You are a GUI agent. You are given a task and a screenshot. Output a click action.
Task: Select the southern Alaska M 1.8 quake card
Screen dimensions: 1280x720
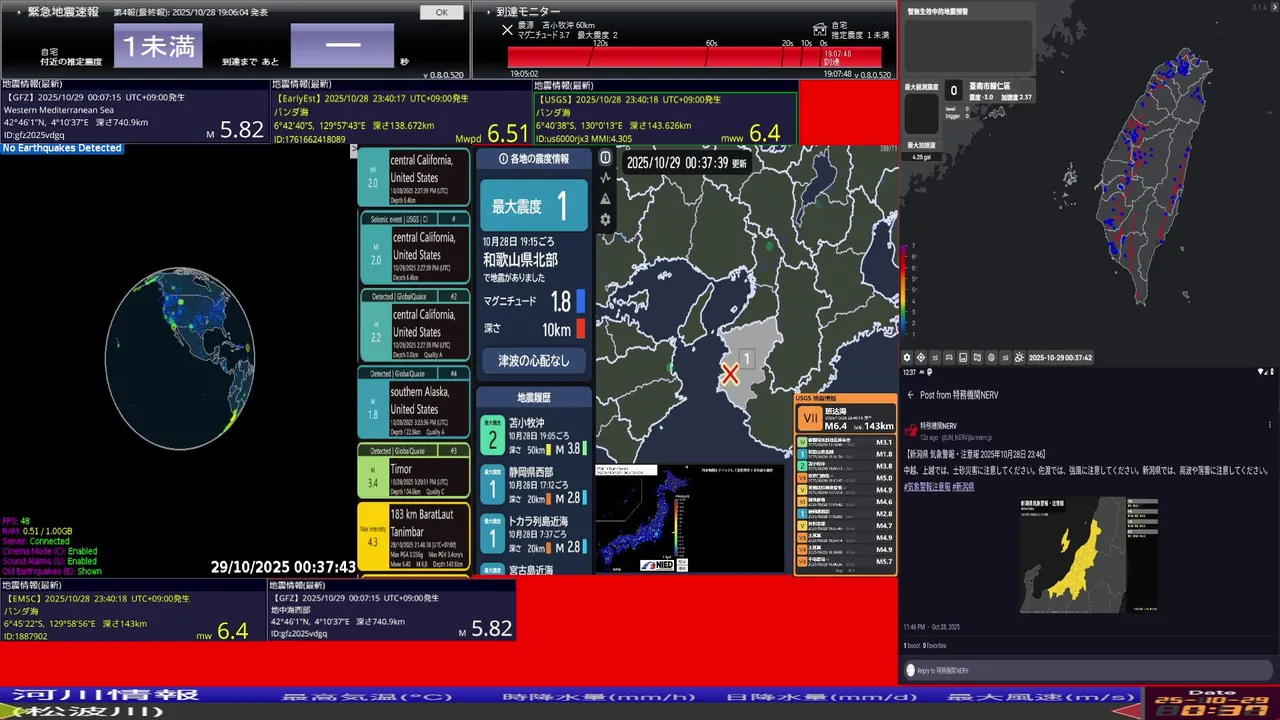pyautogui.click(x=413, y=401)
